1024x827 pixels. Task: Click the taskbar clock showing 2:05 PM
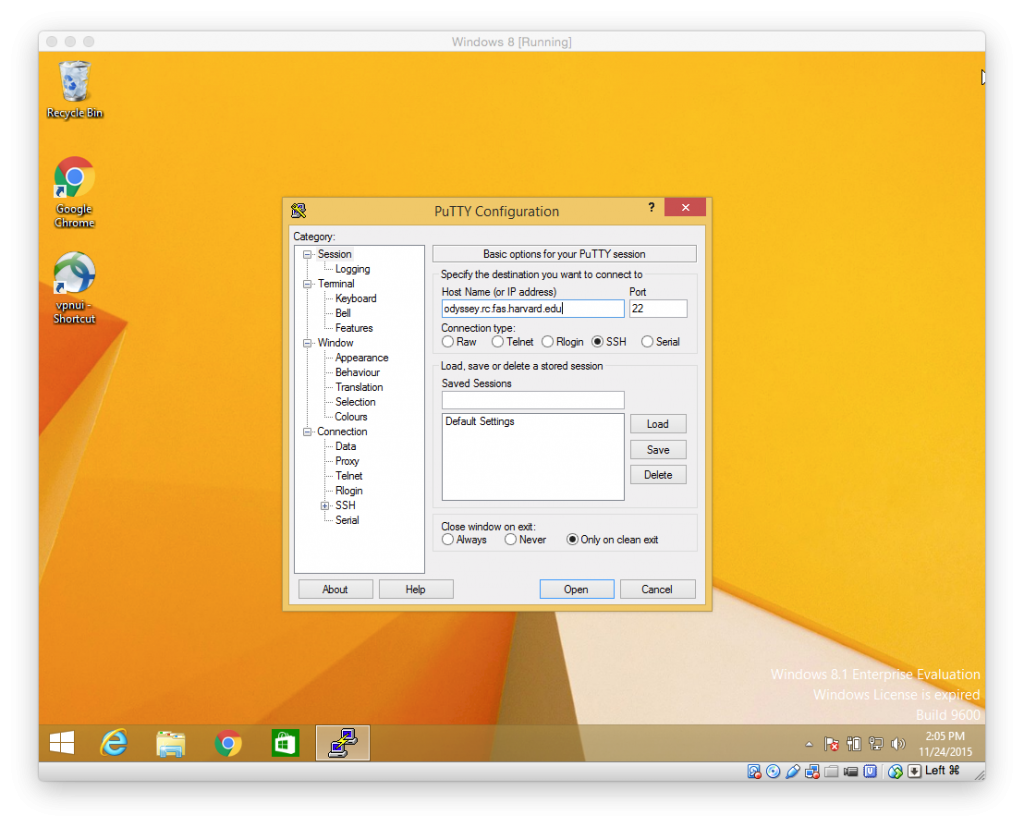pos(945,743)
